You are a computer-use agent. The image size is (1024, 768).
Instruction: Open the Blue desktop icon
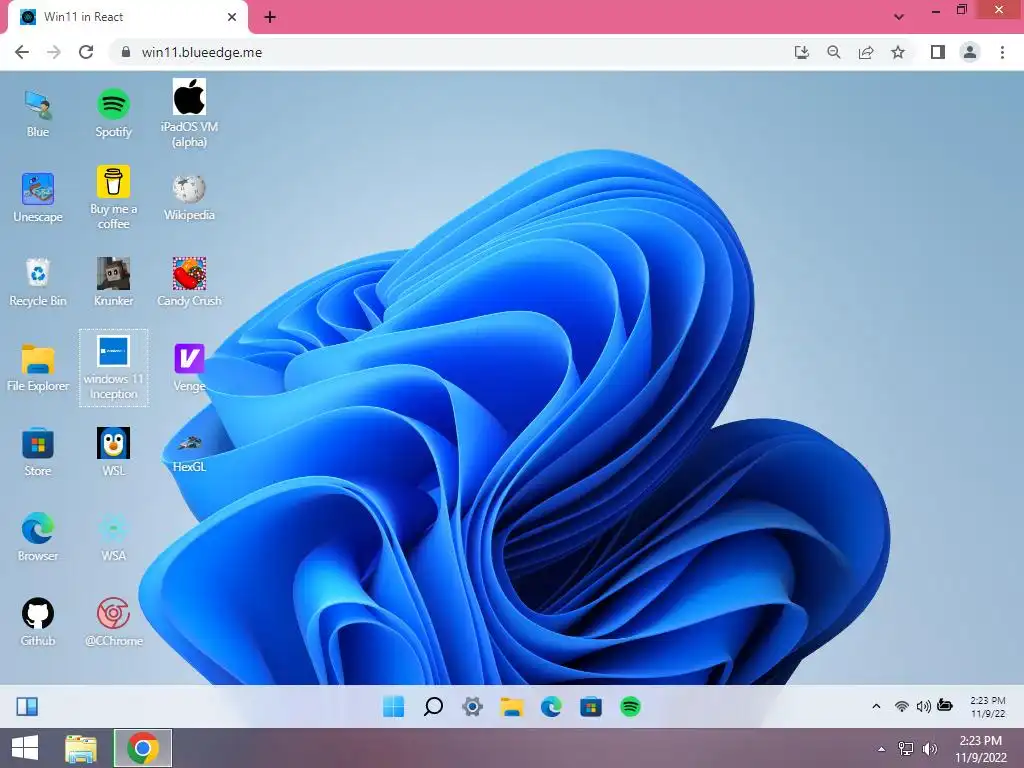[38, 114]
